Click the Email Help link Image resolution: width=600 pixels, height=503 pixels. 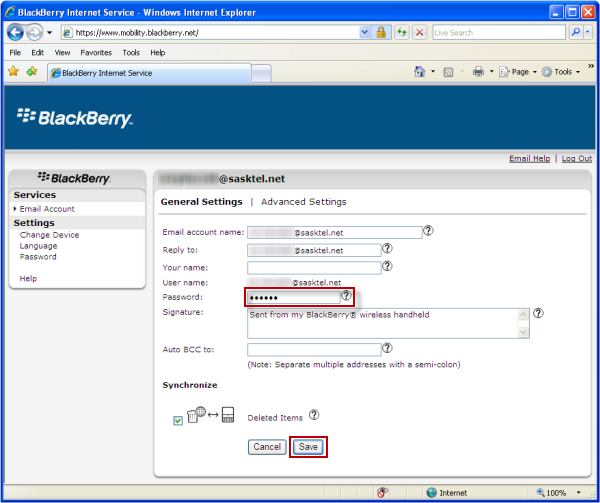529,158
